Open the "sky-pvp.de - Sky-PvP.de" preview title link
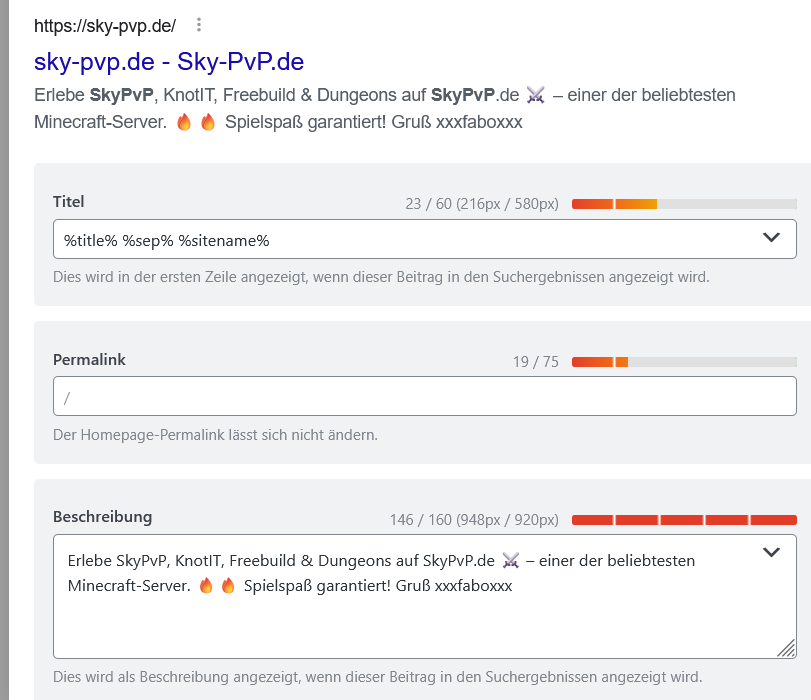 pos(168,62)
